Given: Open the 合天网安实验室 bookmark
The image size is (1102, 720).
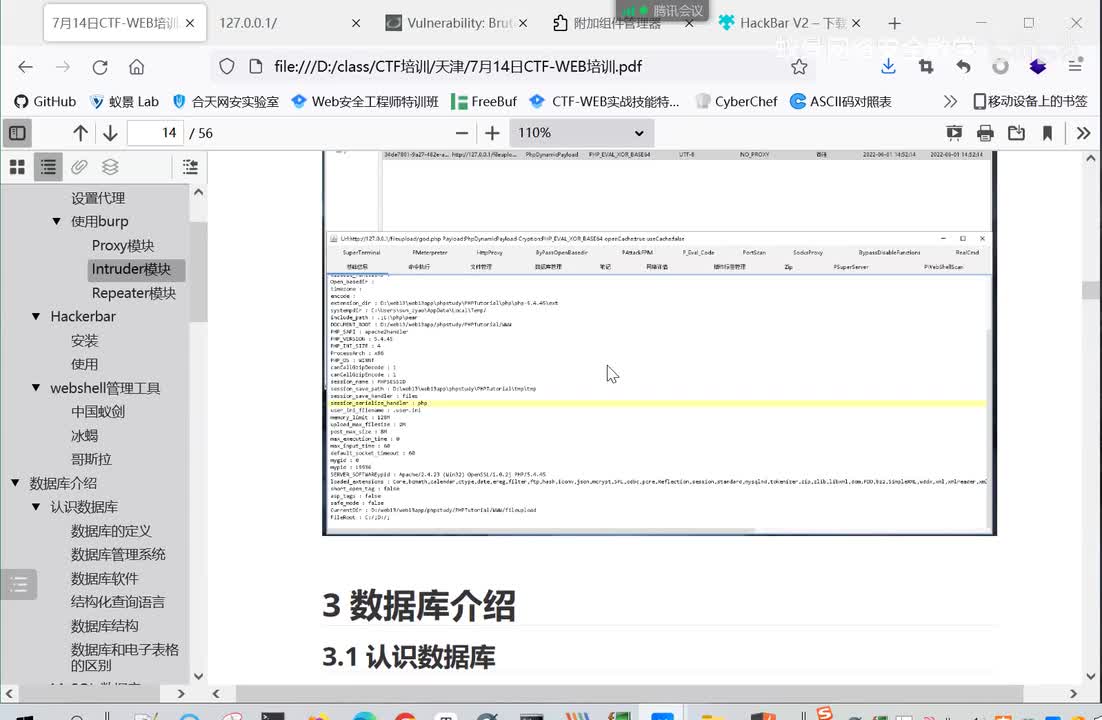Looking at the screenshot, I should tap(226, 102).
